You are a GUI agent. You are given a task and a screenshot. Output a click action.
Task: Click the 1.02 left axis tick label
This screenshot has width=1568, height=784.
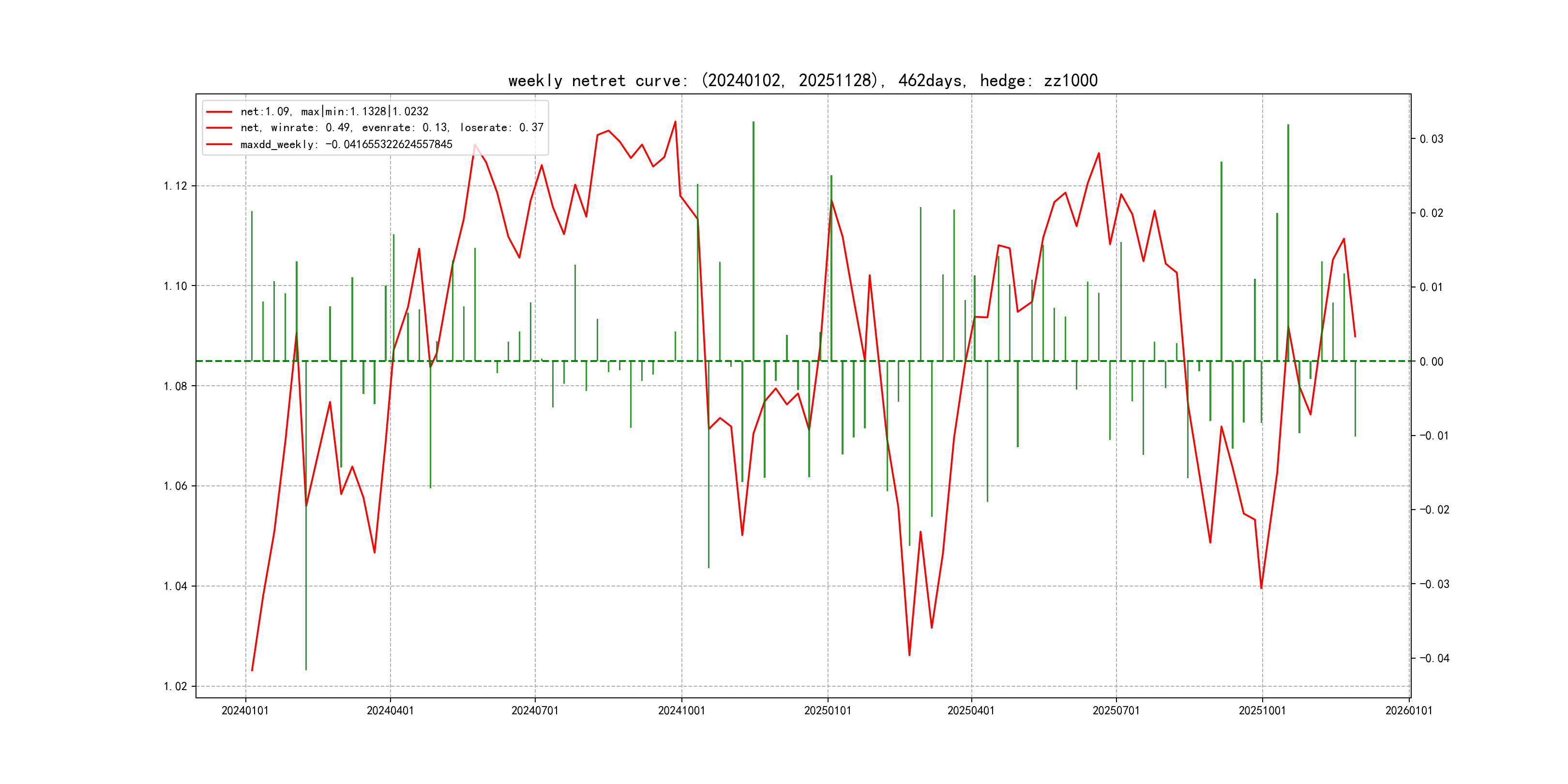click(x=175, y=687)
